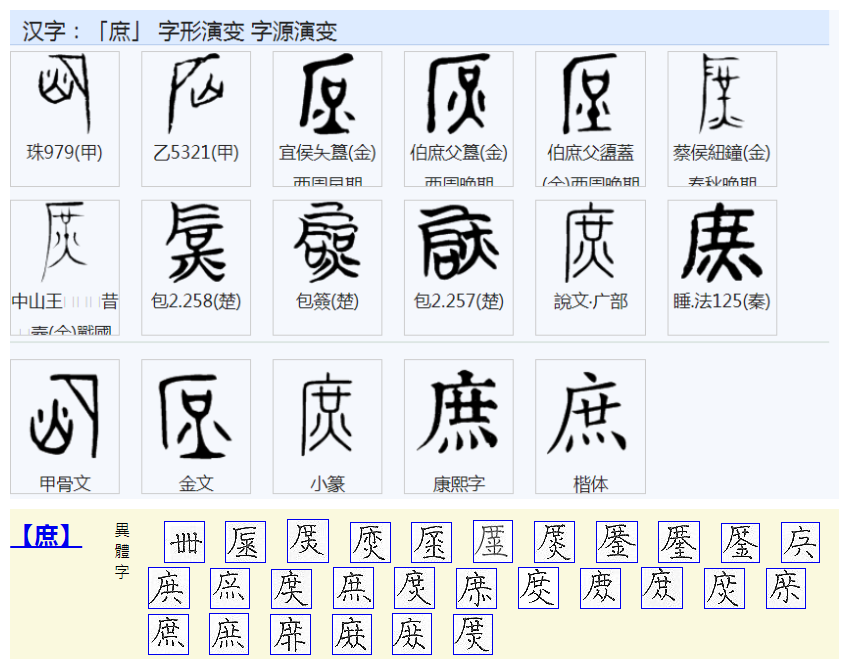
Task: Click the 蔡侯紐鐘(金) character image
Action: click(722, 95)
